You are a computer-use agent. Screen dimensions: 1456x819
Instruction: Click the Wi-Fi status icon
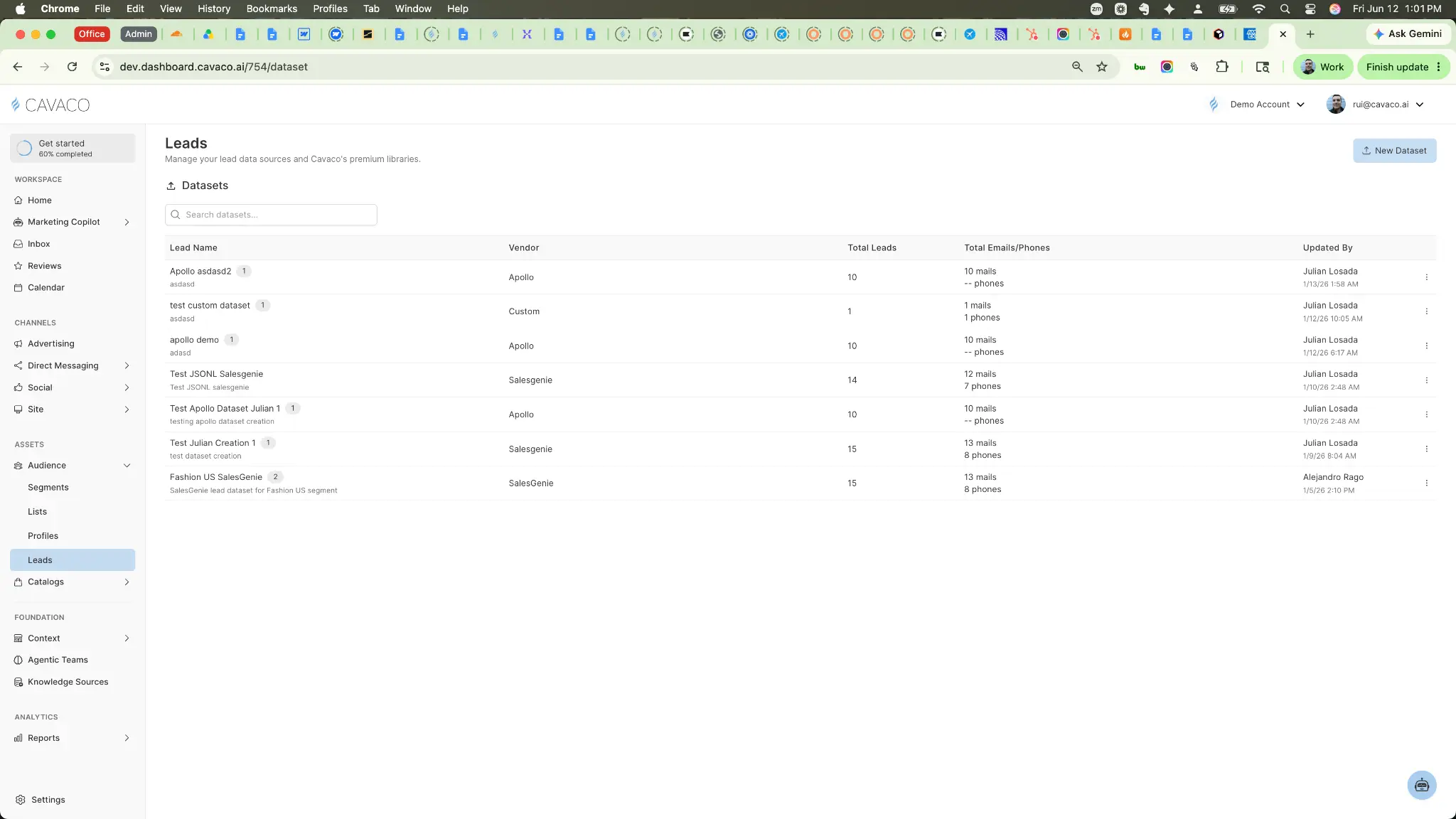(x=1258, y=9)
